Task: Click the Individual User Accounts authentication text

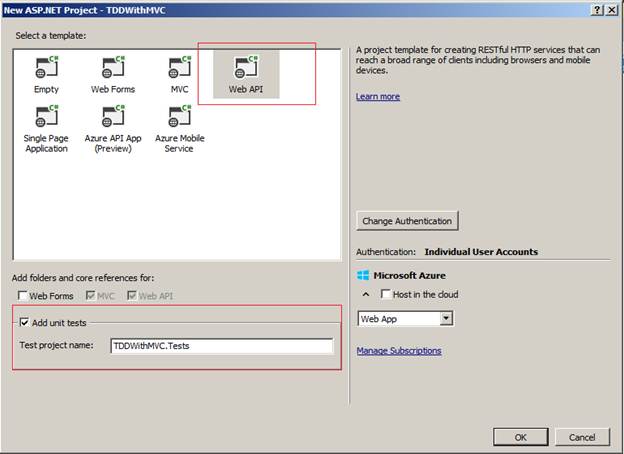Action: point(481,252)
